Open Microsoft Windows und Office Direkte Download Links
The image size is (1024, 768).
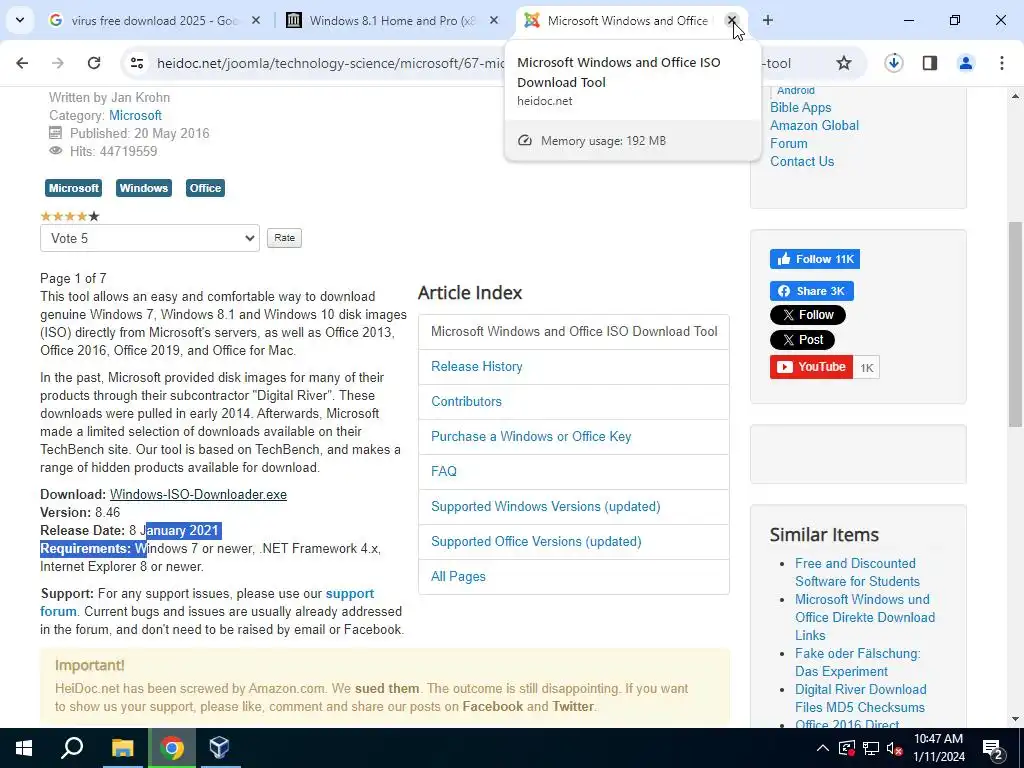[x=865, y=617]
